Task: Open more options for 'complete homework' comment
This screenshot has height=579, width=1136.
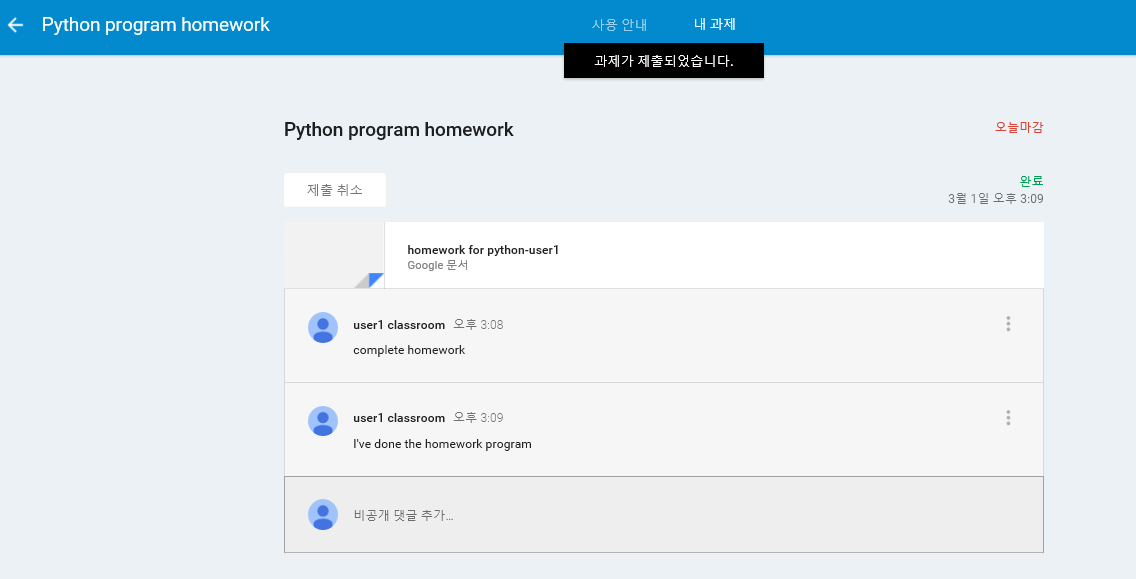Action: pos(1008,324)
